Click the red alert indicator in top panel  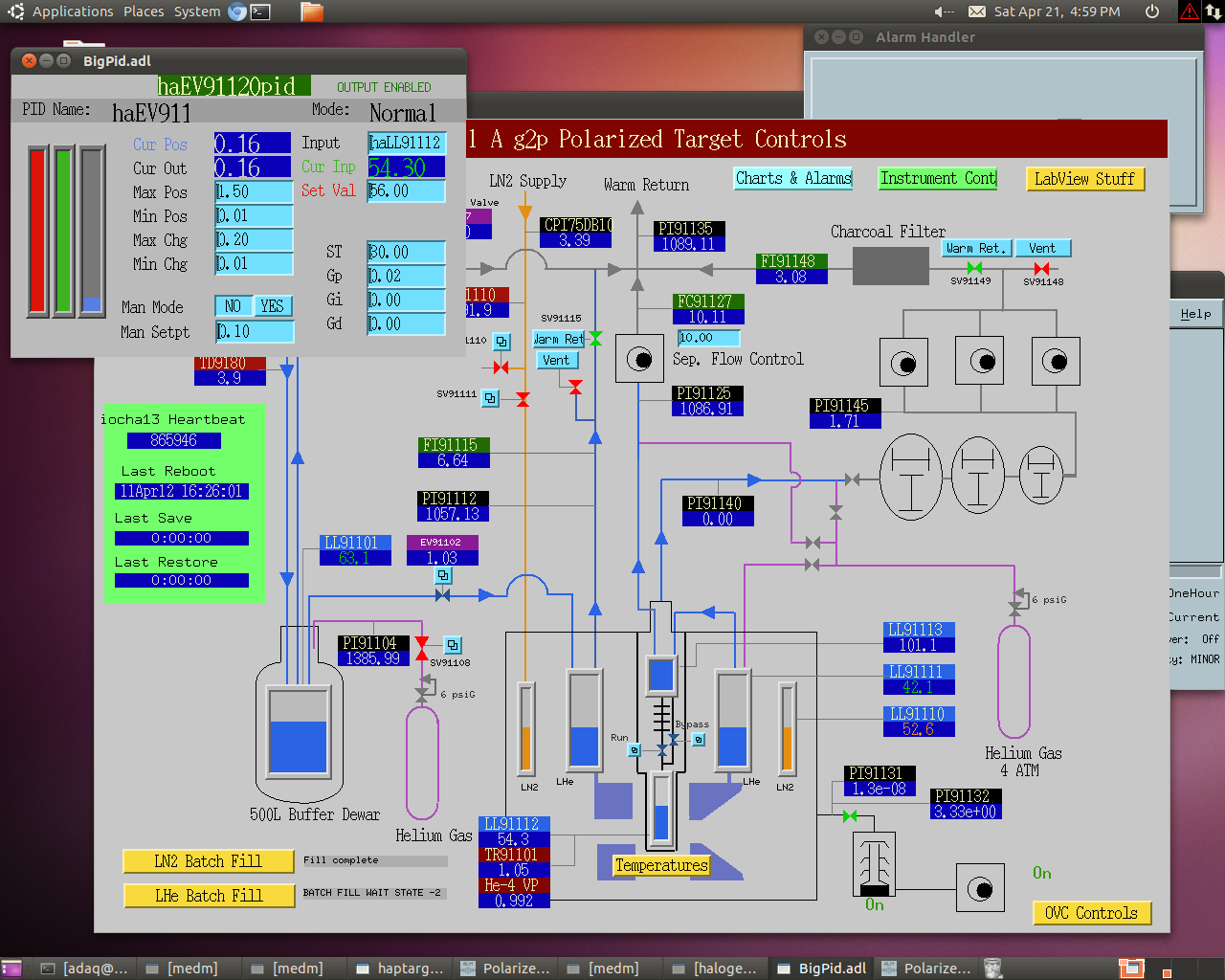tap(1189, 11)
